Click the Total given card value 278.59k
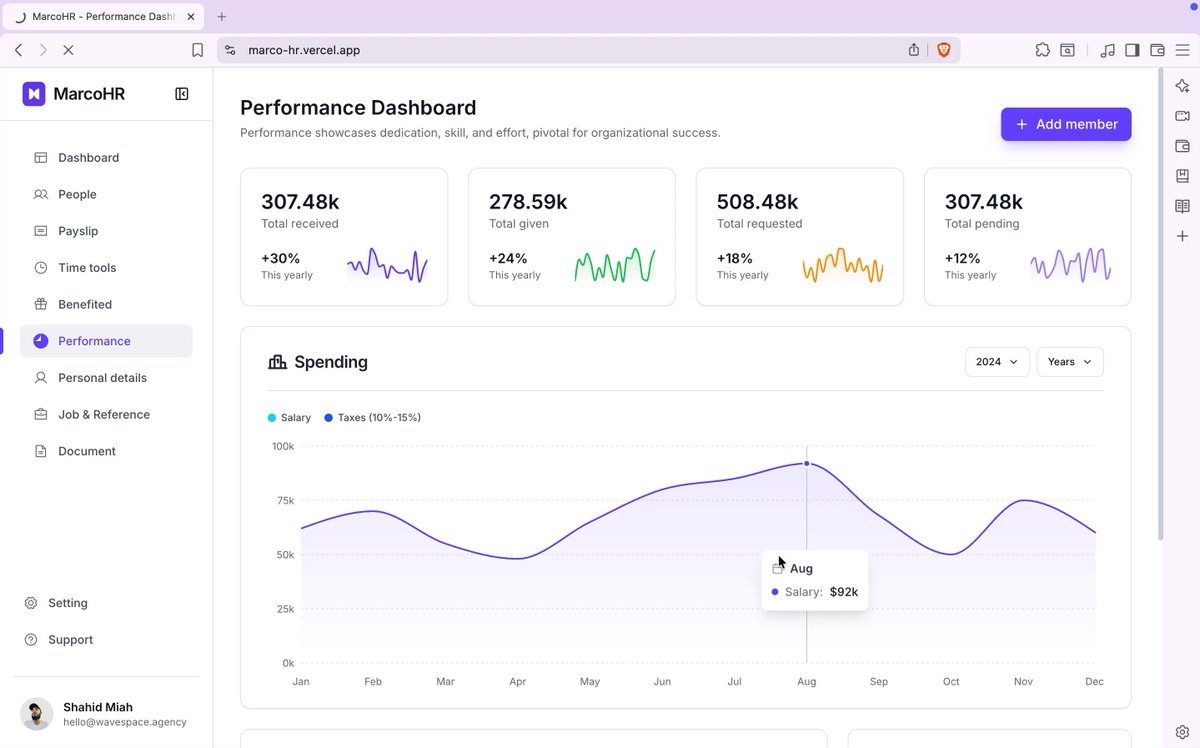Image resolution: width=1200 pixels, height=748 pixels. point(528,202)
